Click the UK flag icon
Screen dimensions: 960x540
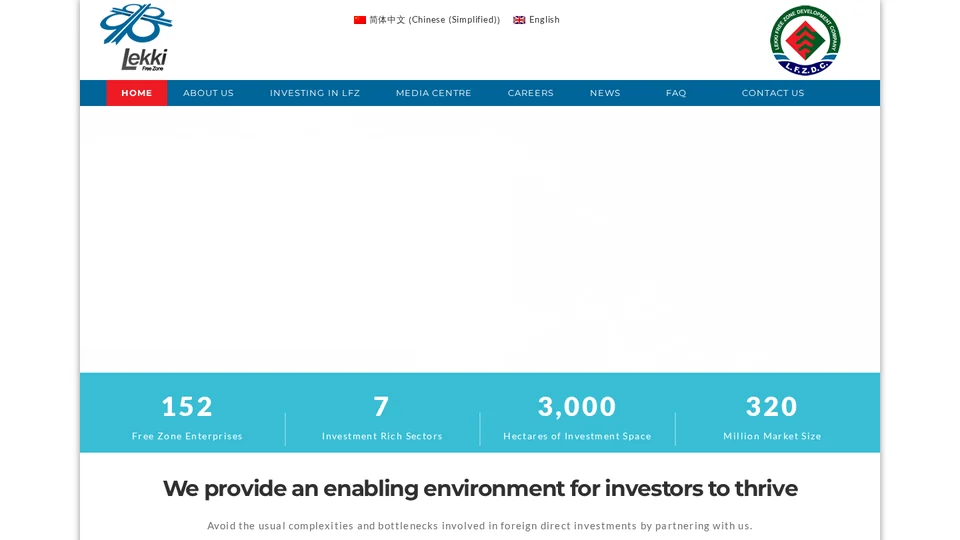(519, 20)
